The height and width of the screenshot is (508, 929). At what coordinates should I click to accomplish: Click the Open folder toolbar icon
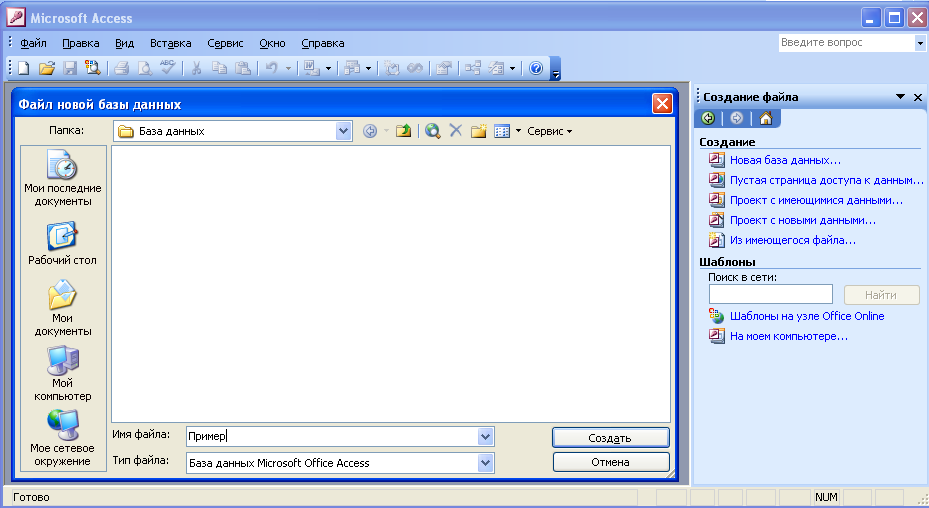click(x=47, y=69)
